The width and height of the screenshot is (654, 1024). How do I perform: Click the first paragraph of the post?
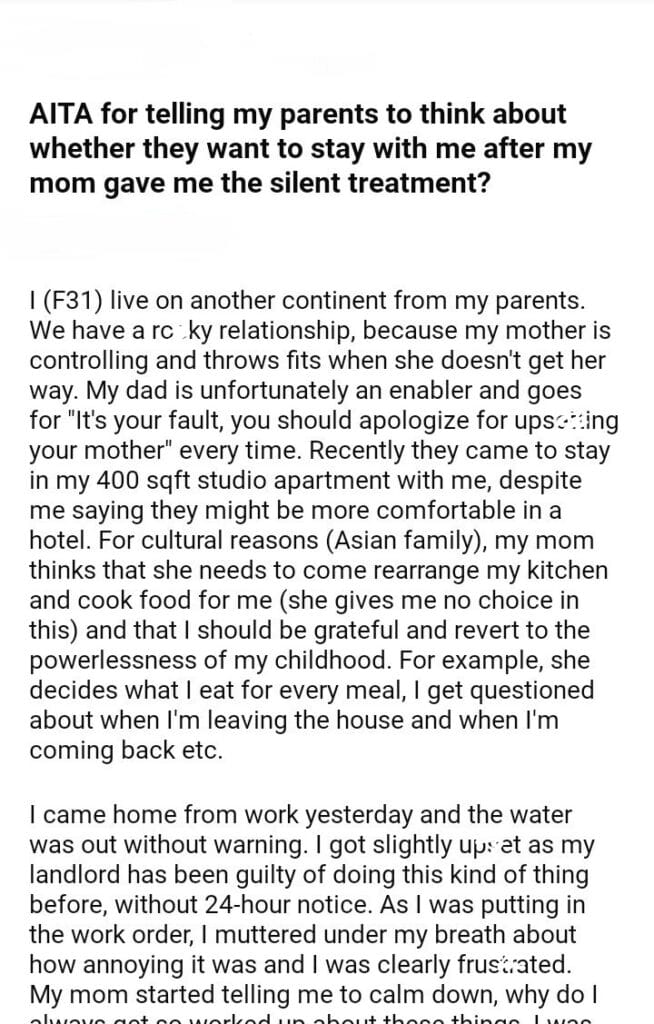pos(320,508)
